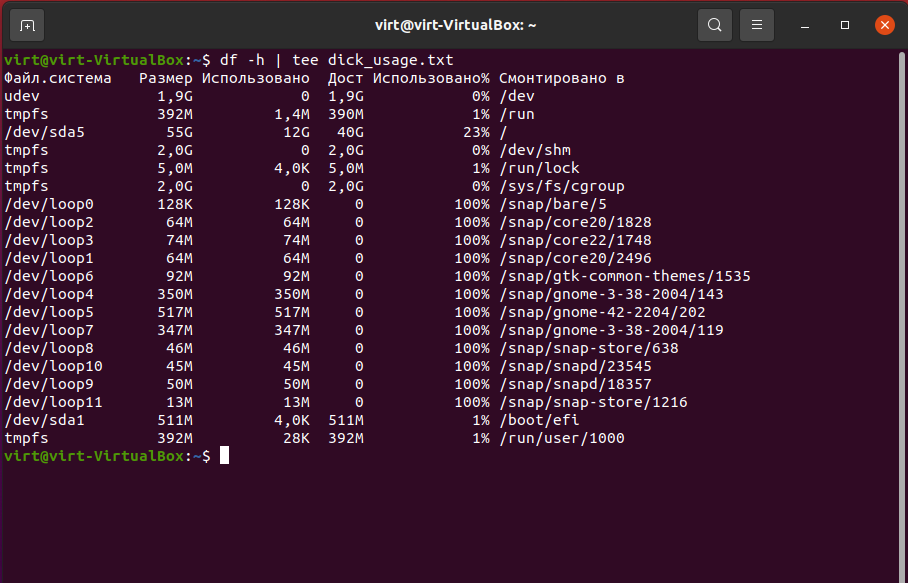Click the window title virt@virt-VirtualBox: ~

point(455,25)
